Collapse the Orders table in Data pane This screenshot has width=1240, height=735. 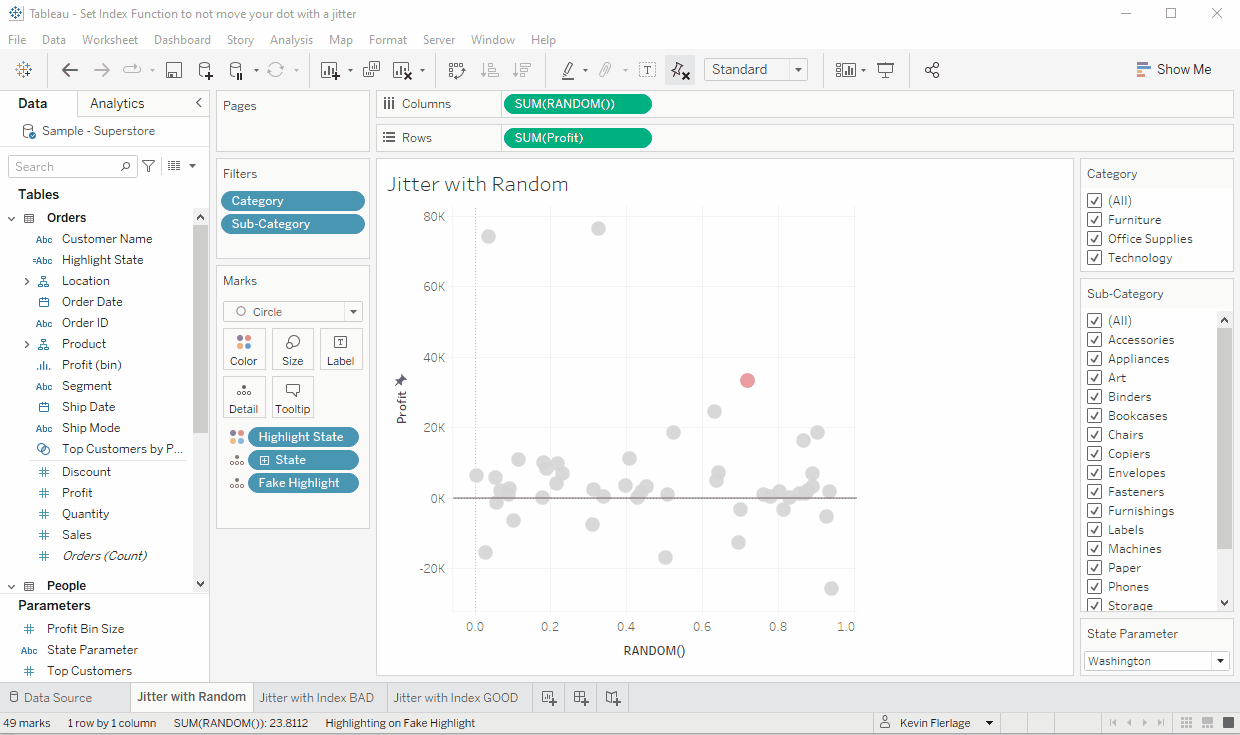coord(12,218)
